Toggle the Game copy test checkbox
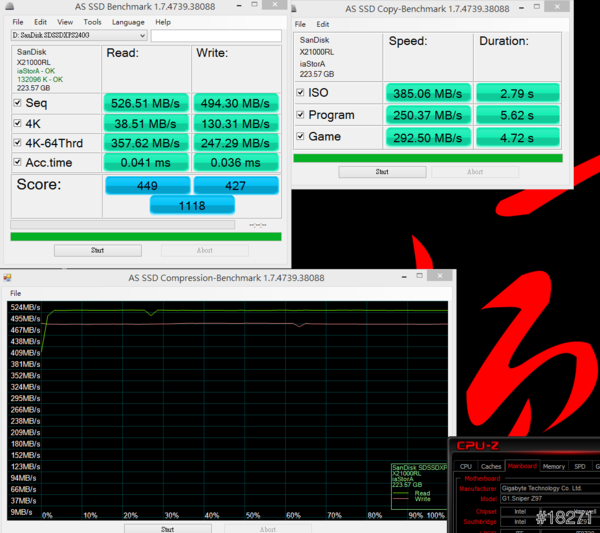 [x=301, y=137]
